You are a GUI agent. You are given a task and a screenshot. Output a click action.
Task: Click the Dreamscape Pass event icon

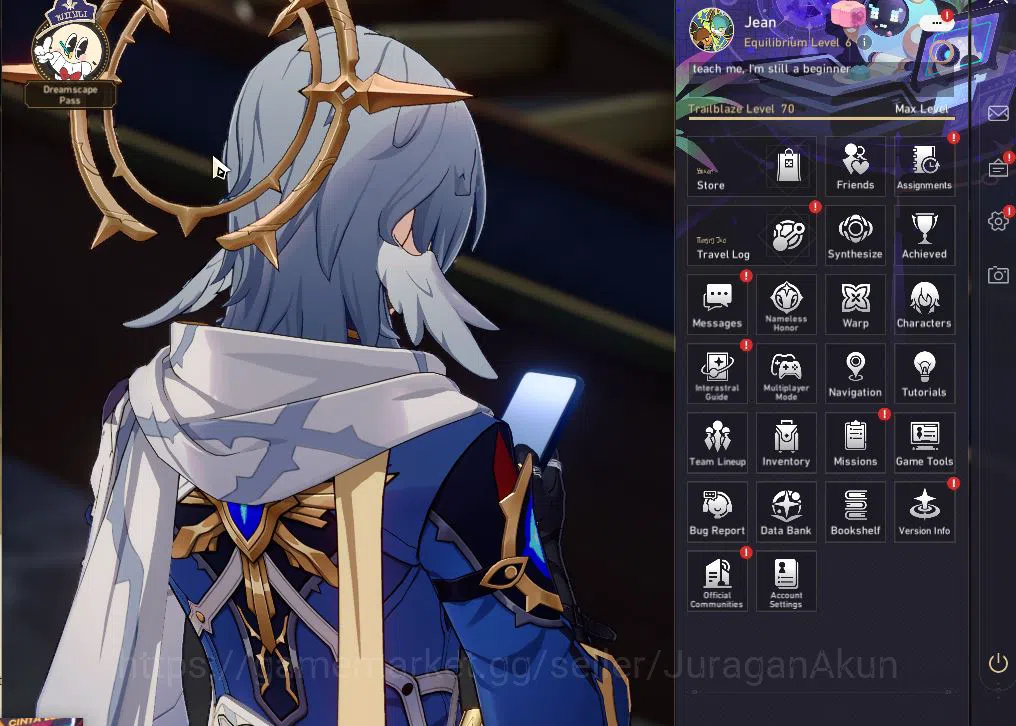click(x=70, y=54)
